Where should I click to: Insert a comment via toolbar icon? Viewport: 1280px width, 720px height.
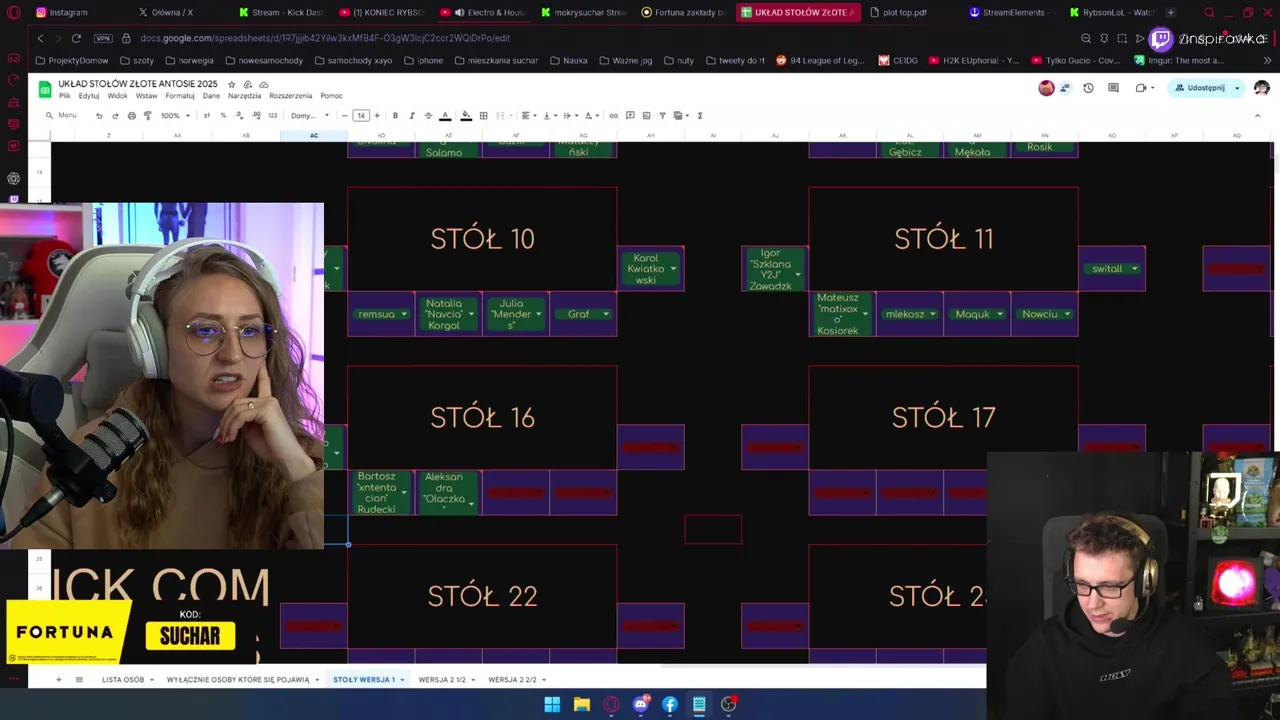(630, 116)
